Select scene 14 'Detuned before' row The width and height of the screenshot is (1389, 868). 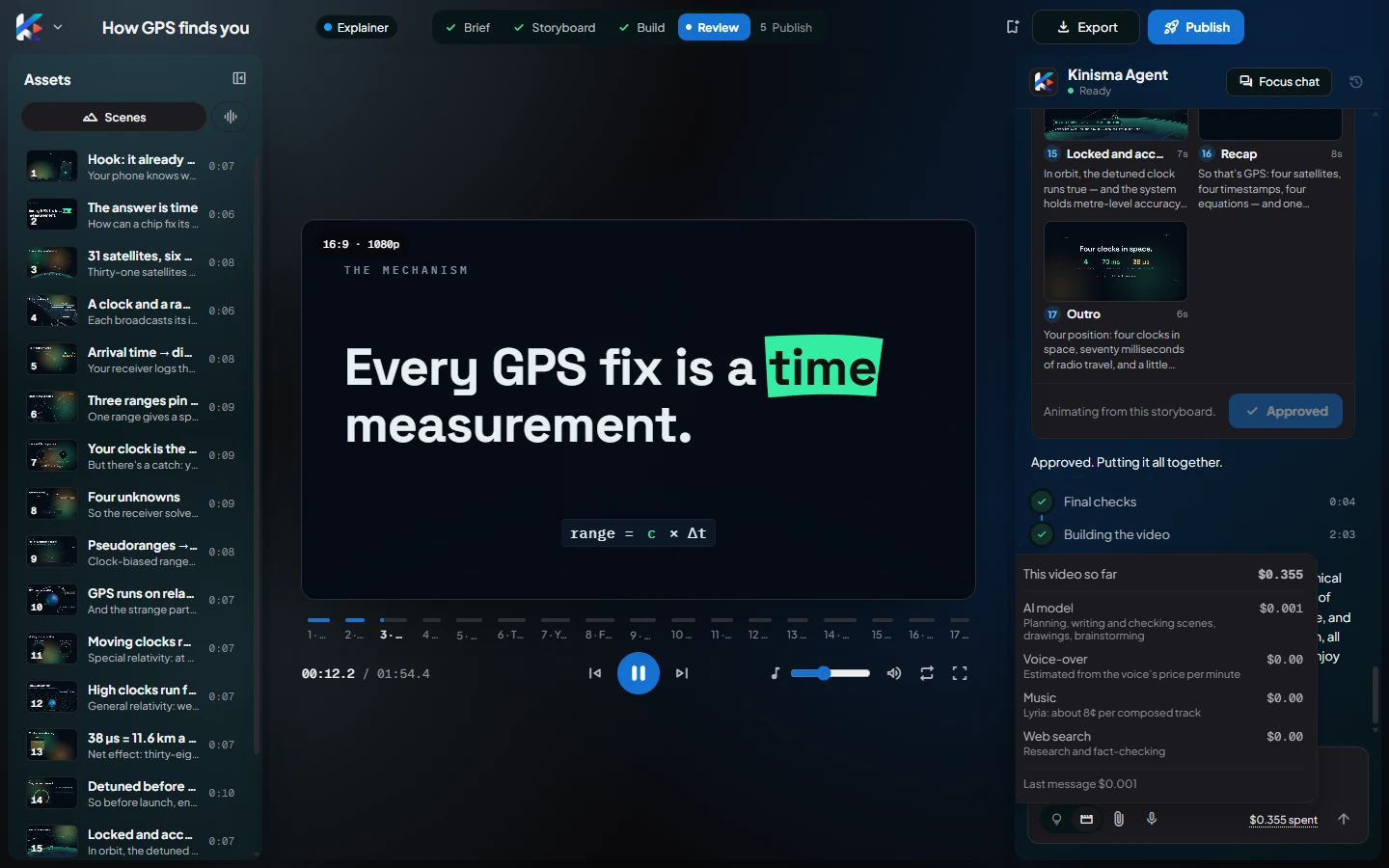[x=133, y=793]
